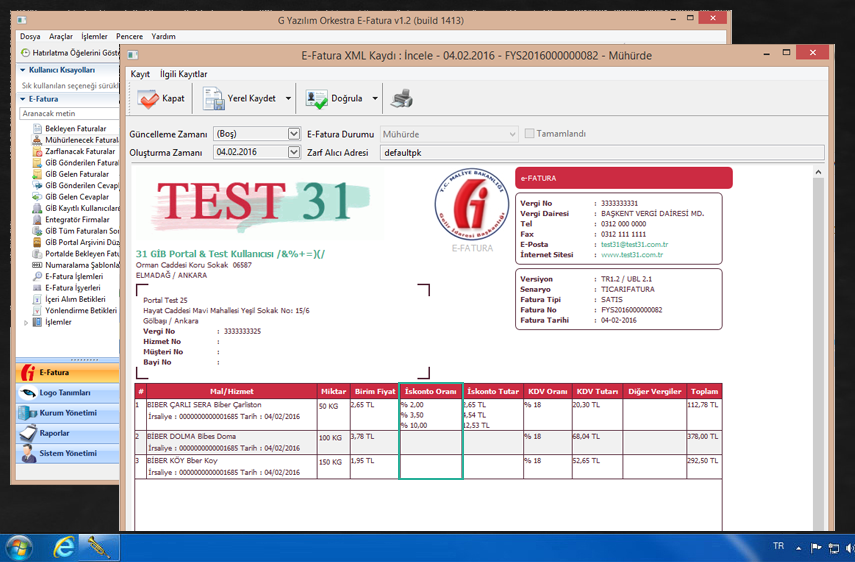
Task: Select GİB Kayıtlı Kullanıcılar tree icon
Action: click(37, 208)
